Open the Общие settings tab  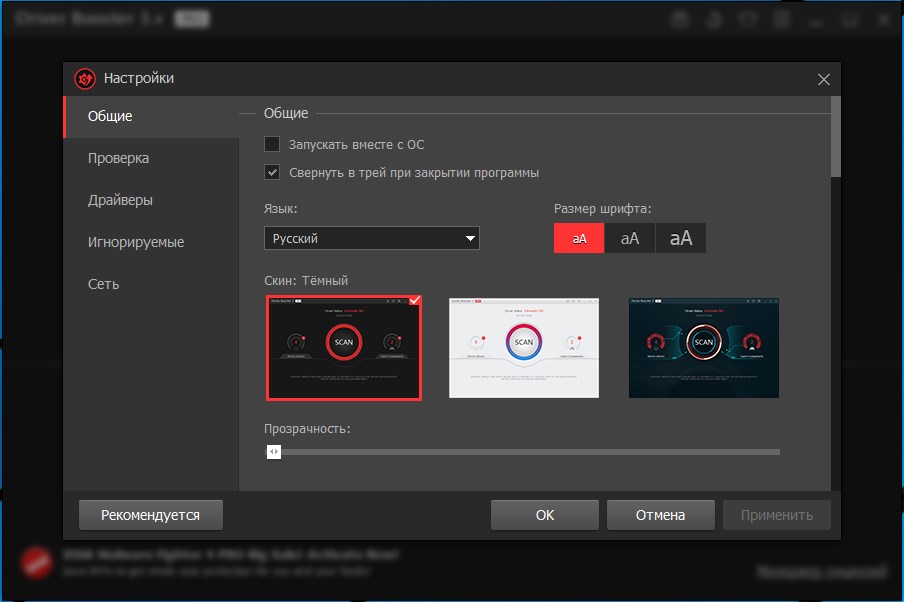tap(151, 116)
